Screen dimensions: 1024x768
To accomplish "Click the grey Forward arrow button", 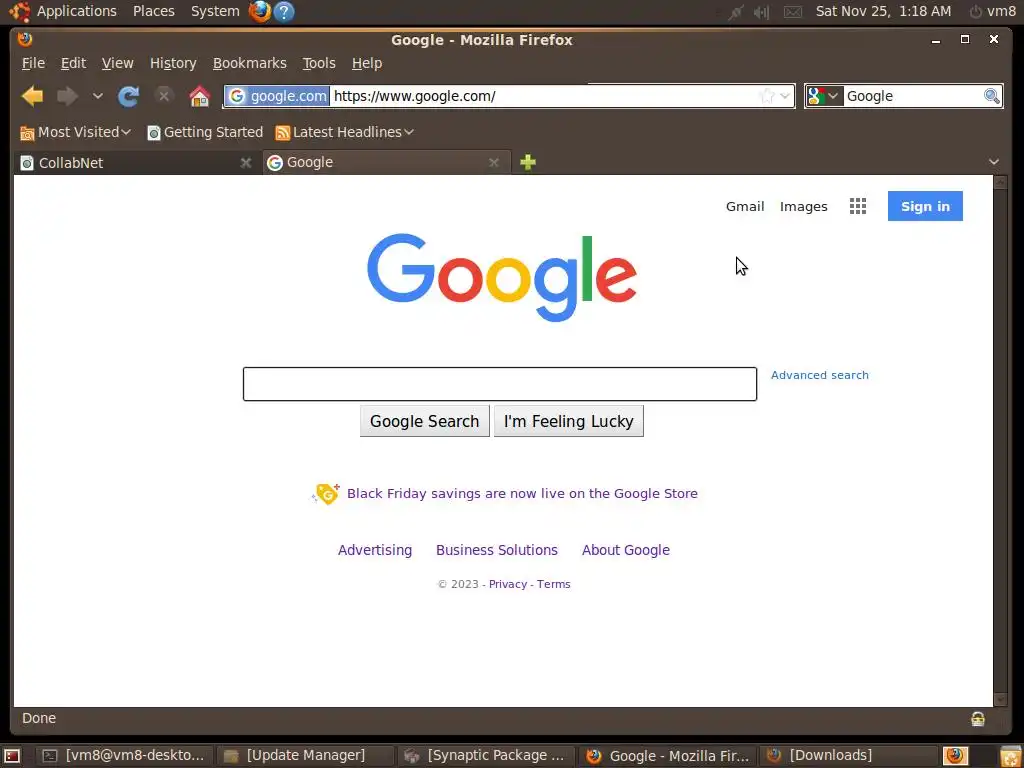I will coord(67,97).
